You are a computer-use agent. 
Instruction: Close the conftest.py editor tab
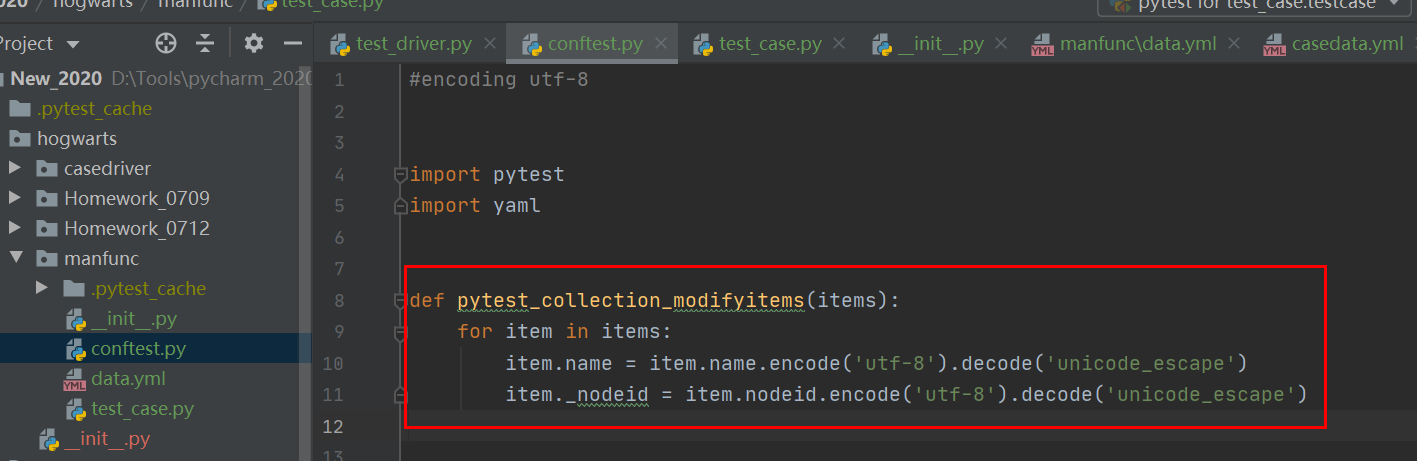tap(661, 44)
